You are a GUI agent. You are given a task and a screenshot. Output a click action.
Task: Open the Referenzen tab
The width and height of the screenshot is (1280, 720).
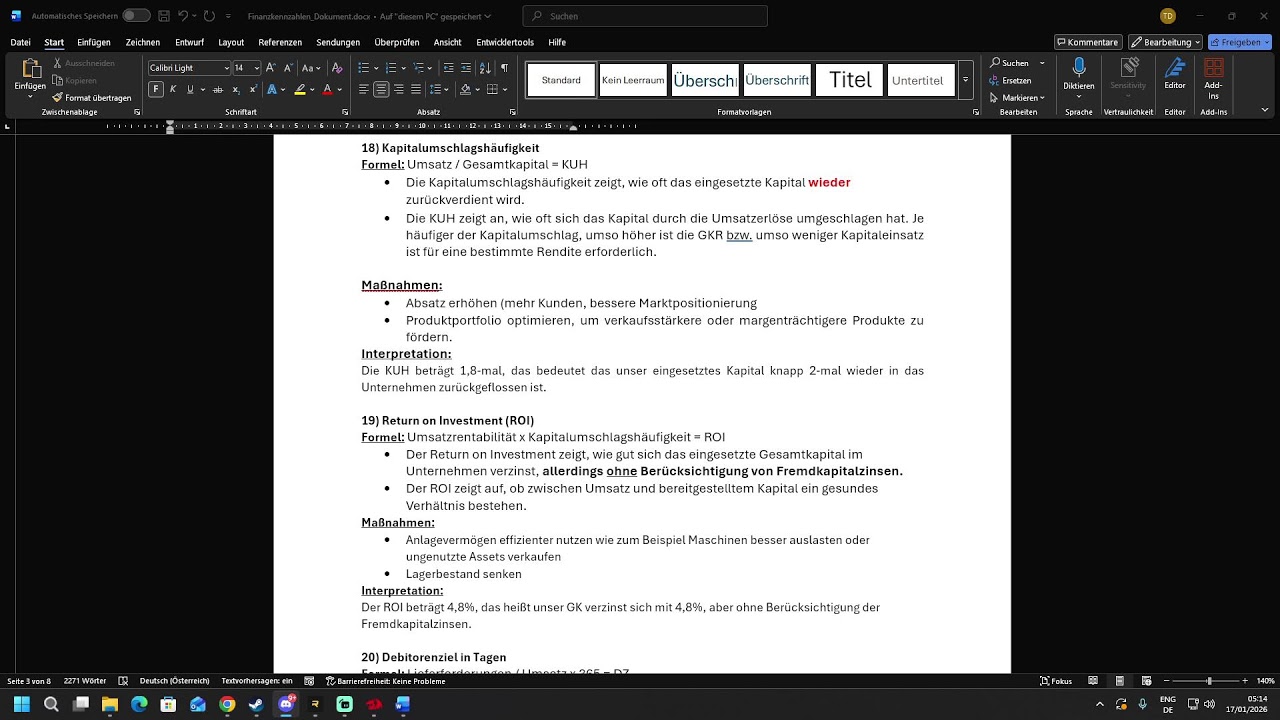coord(280,42)
